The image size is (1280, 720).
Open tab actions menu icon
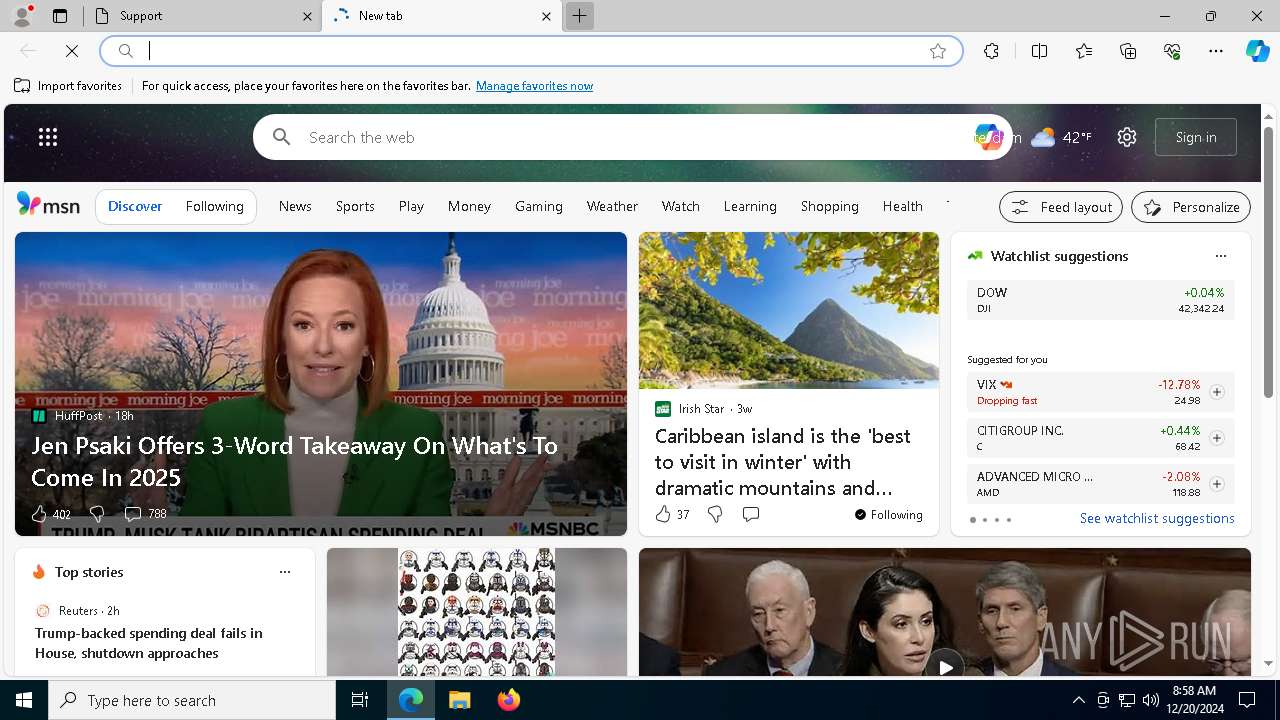pos(60,16)
